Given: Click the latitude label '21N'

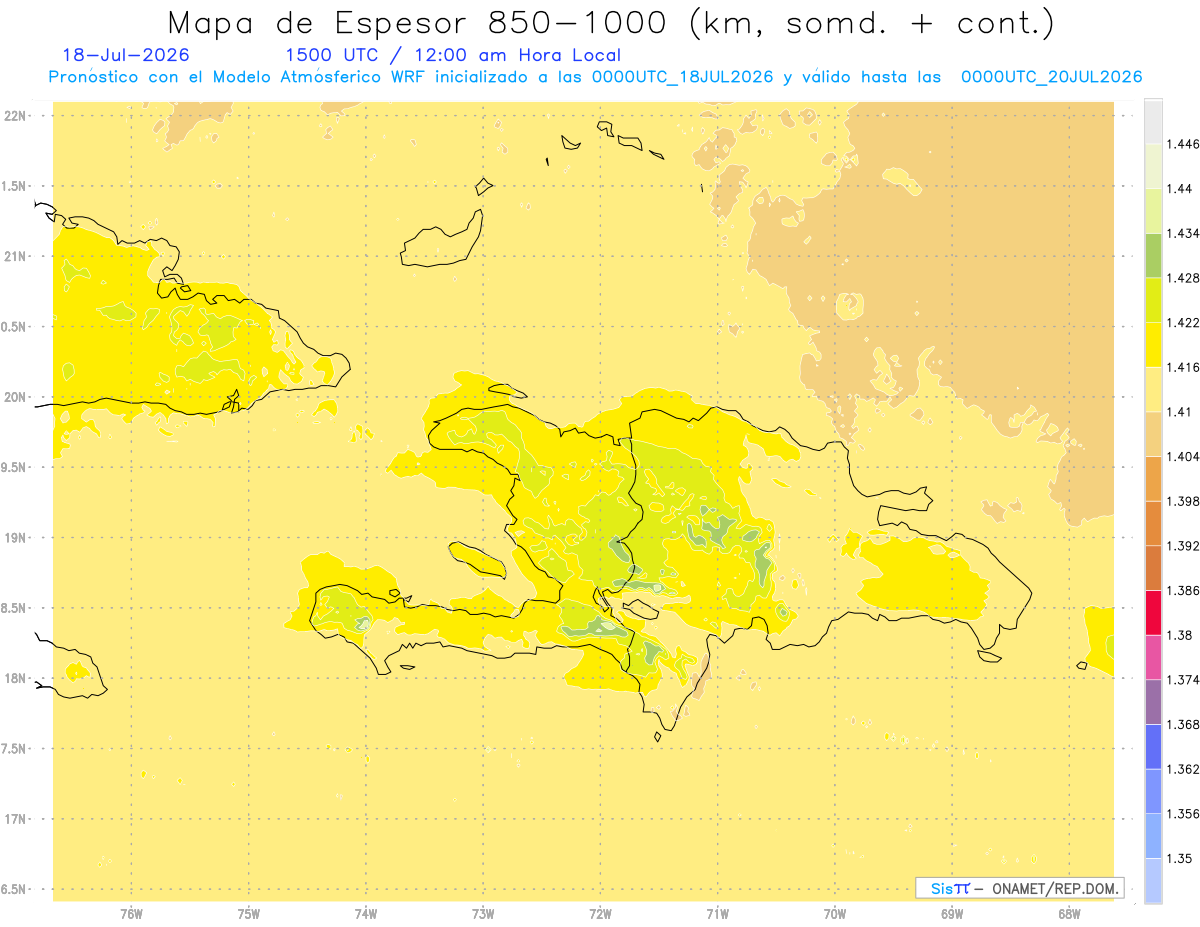Looking at the screenshot, I should tap(17, 256).
